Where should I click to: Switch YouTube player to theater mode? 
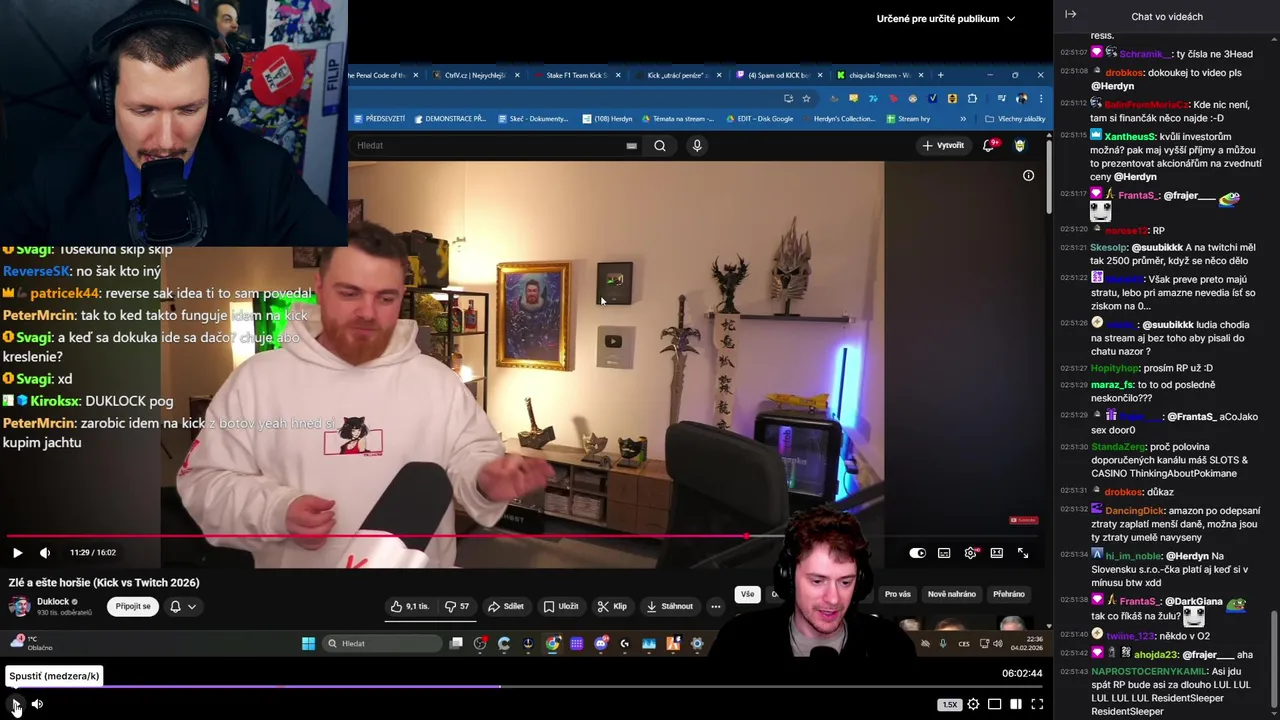[x=997, y=553]
